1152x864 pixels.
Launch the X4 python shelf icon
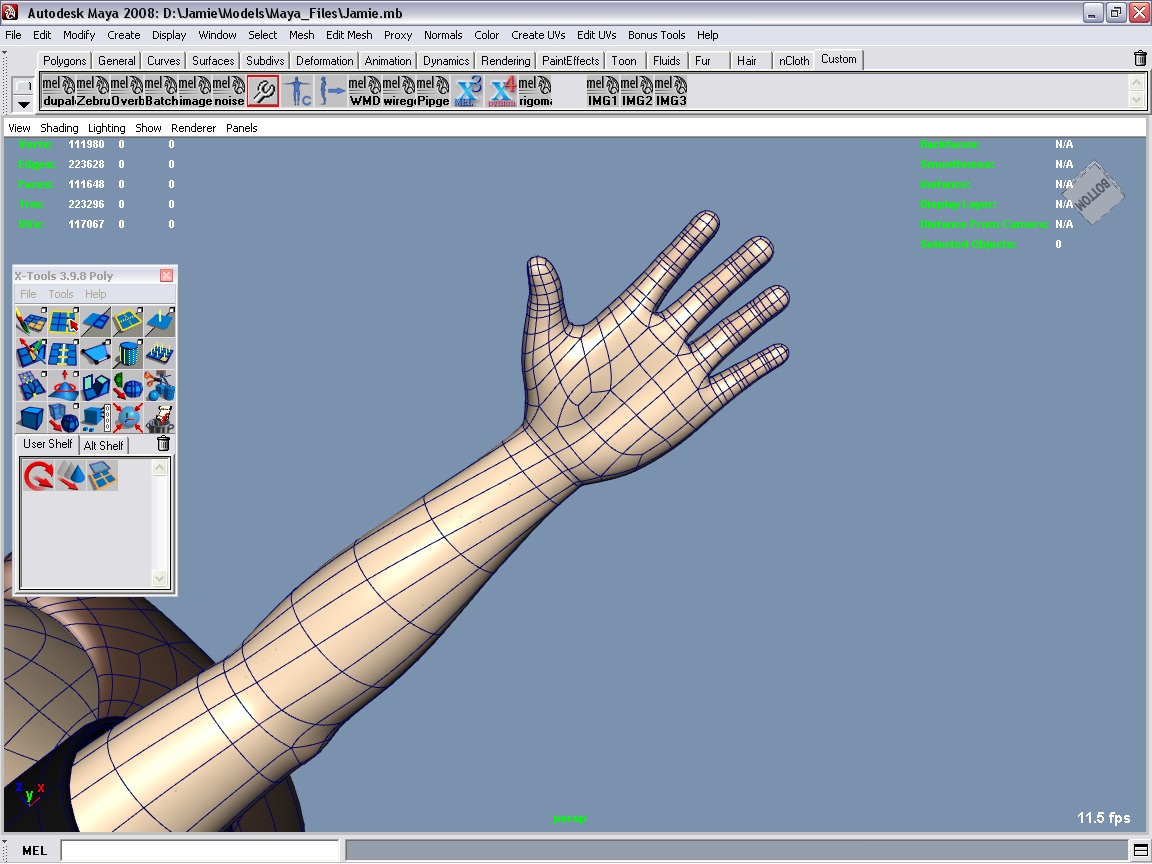click(502, 91)
